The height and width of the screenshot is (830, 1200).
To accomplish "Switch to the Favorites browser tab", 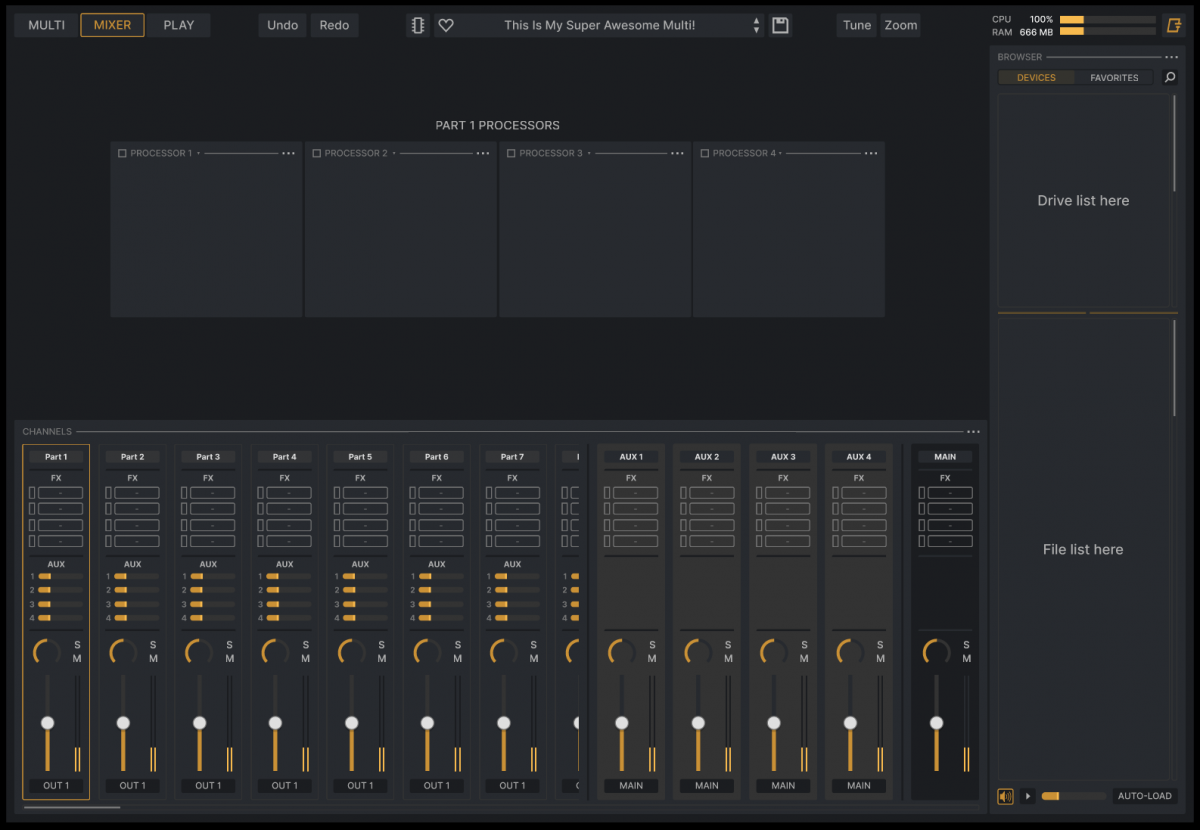I will pyautogui.click(x=1114, y=77).
